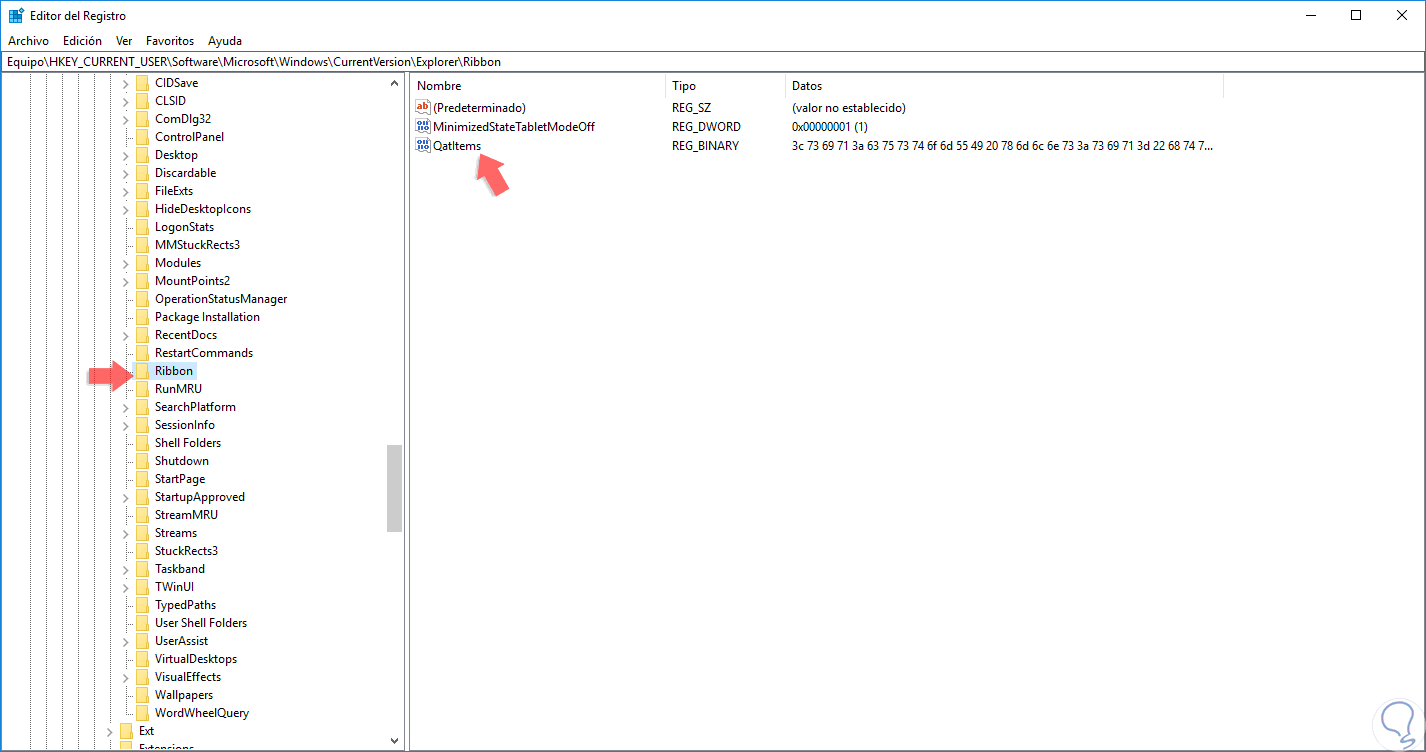This screenshot has height=752, width=1426.
Task: Select the Shell Folders key label
Action: pyautogui.click(x=188, y=443)
